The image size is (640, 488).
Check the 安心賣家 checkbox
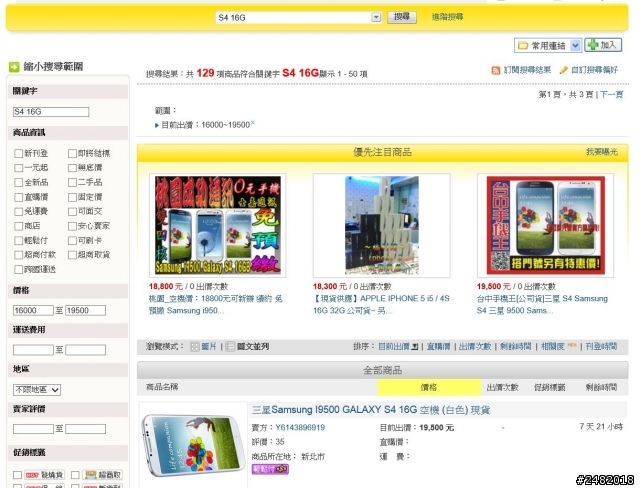[x=72, y=226]
